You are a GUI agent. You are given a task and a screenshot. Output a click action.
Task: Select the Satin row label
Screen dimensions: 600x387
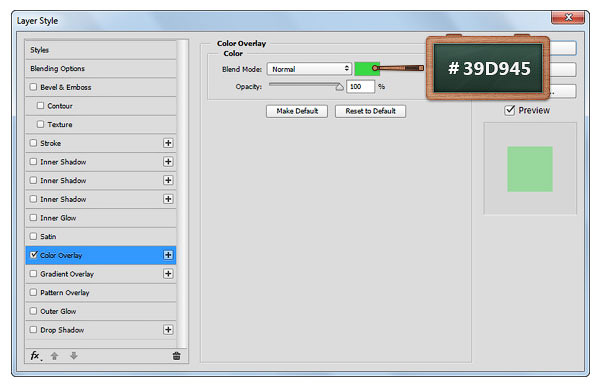click(x=48, y=237)
